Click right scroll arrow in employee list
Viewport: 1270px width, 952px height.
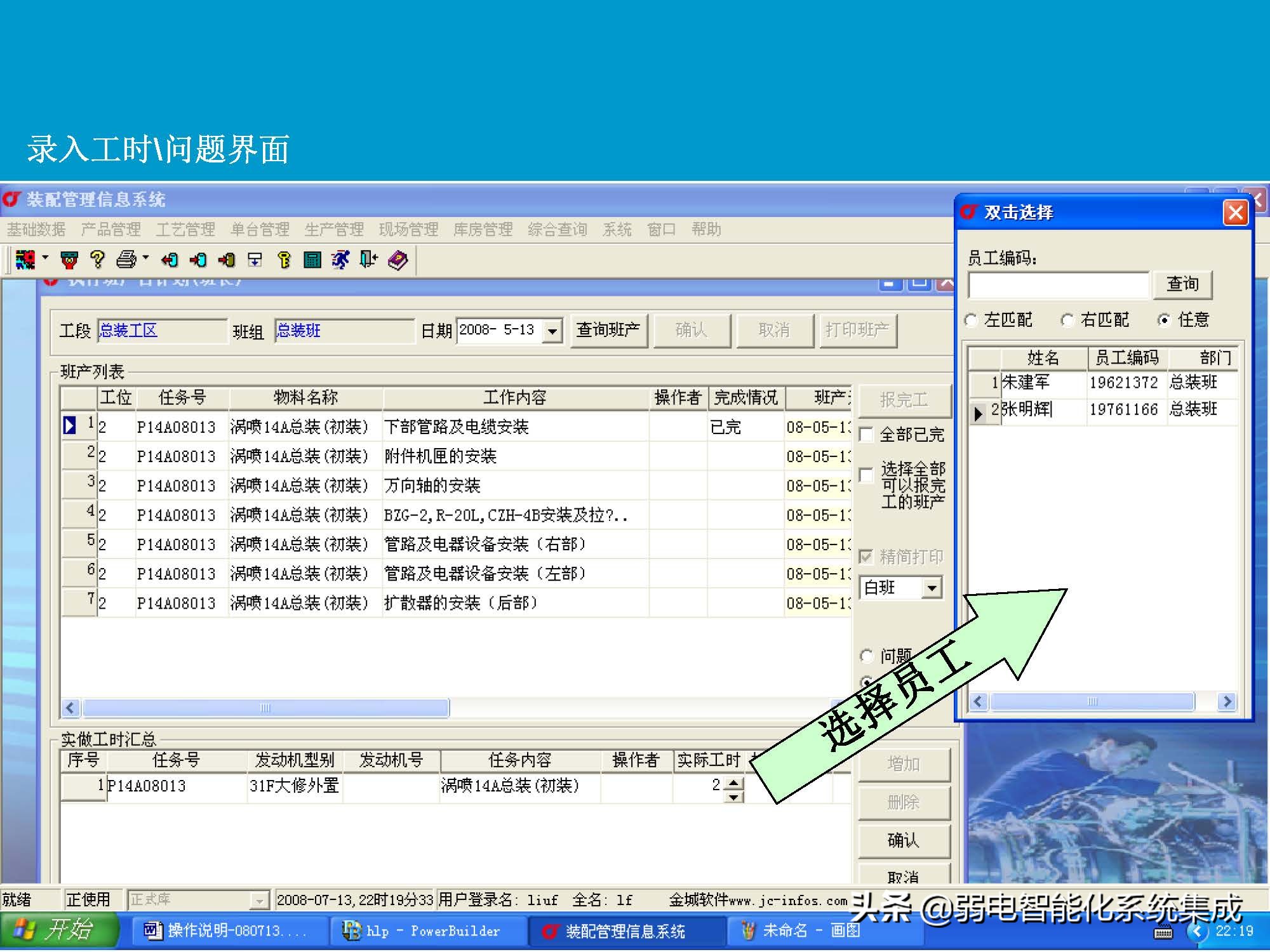1227,701
